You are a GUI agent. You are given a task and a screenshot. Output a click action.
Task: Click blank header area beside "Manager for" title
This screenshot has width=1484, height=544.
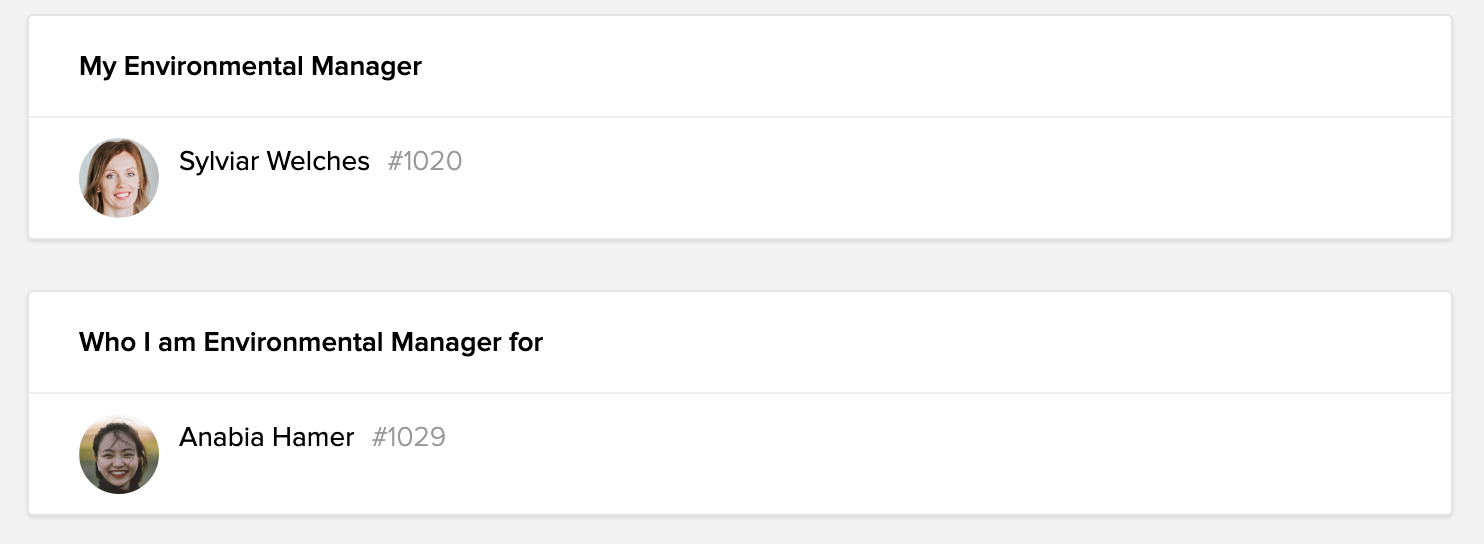coord(950,343)
